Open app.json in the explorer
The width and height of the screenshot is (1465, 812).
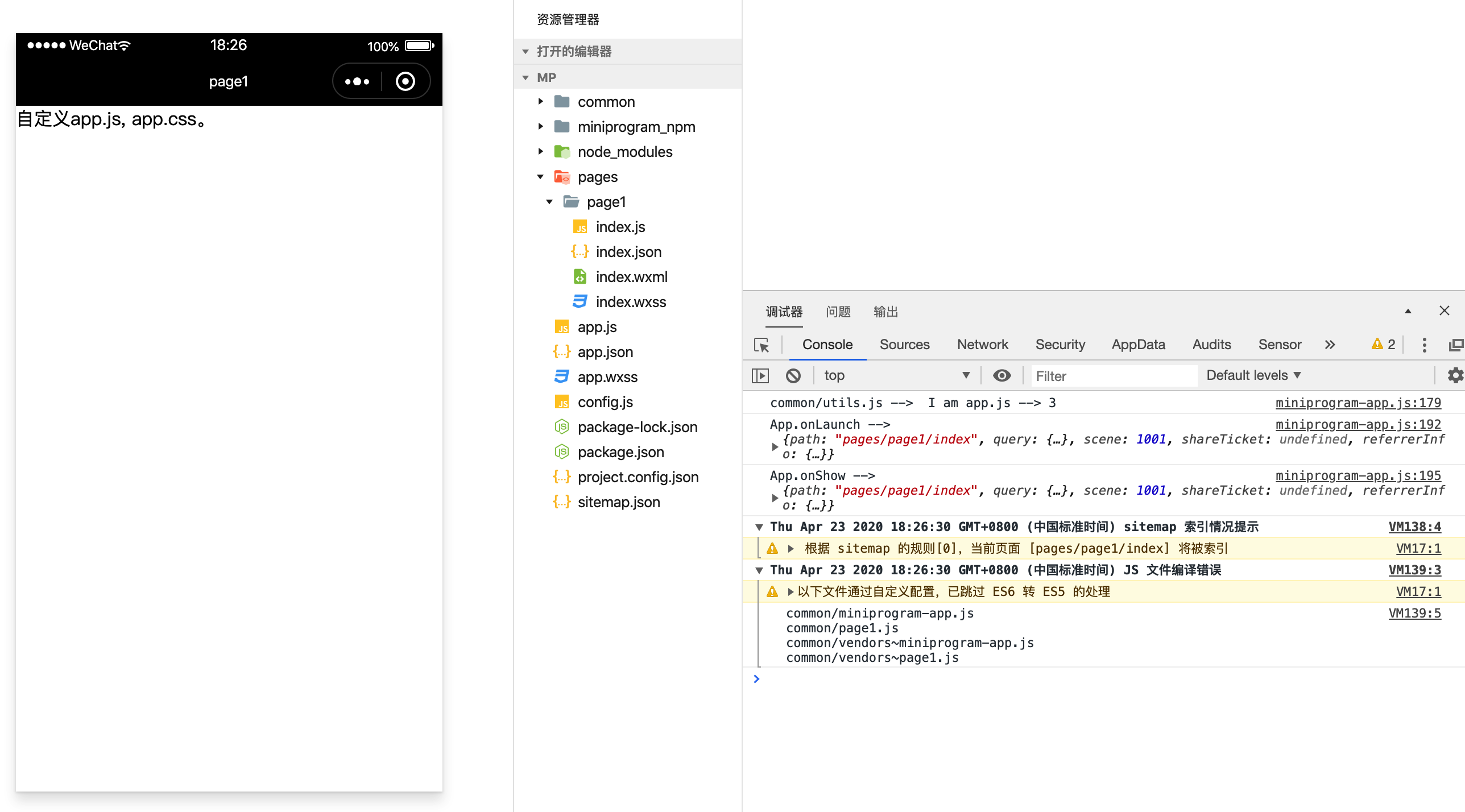[594, 352]
